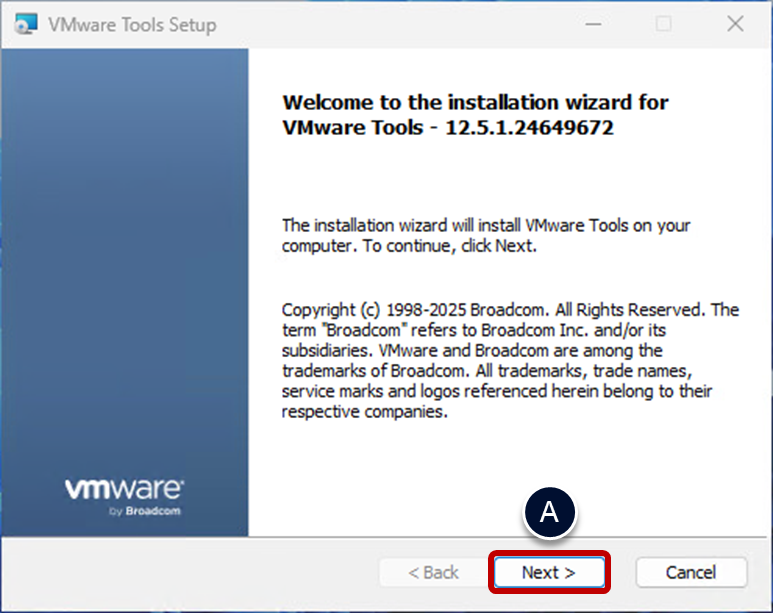Viewport: 773px width, 613px height.
Task: Click the empty title bar area
Action: click(x=400, y=24)
